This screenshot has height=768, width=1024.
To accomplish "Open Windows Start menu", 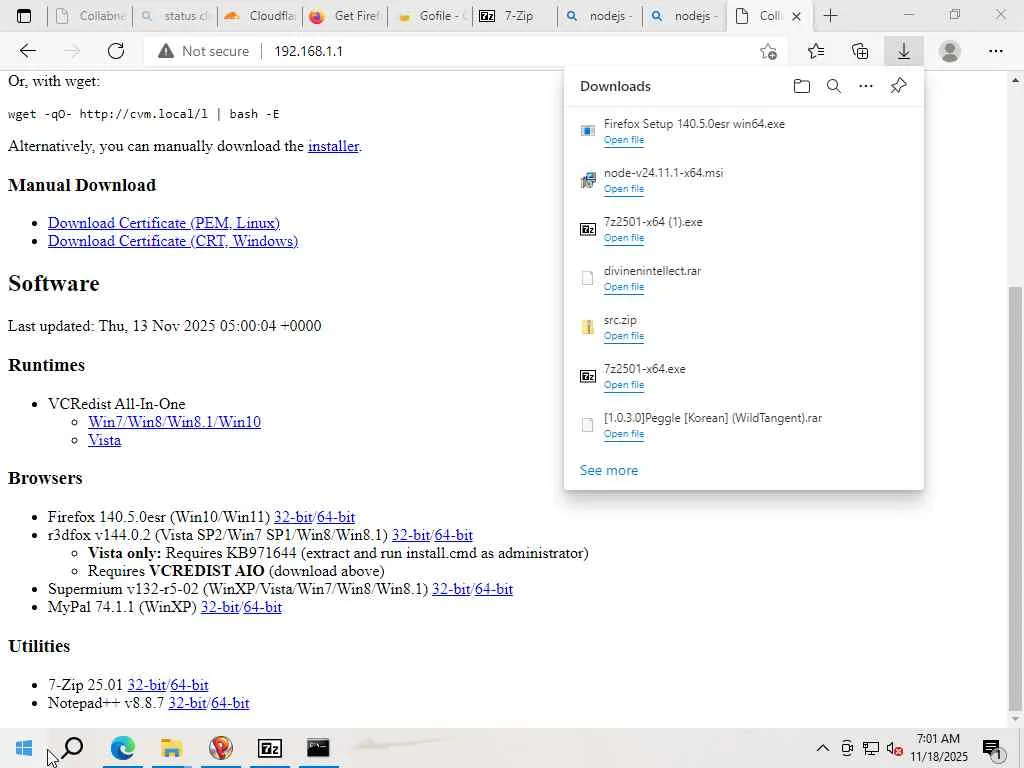I will [24, 748].
